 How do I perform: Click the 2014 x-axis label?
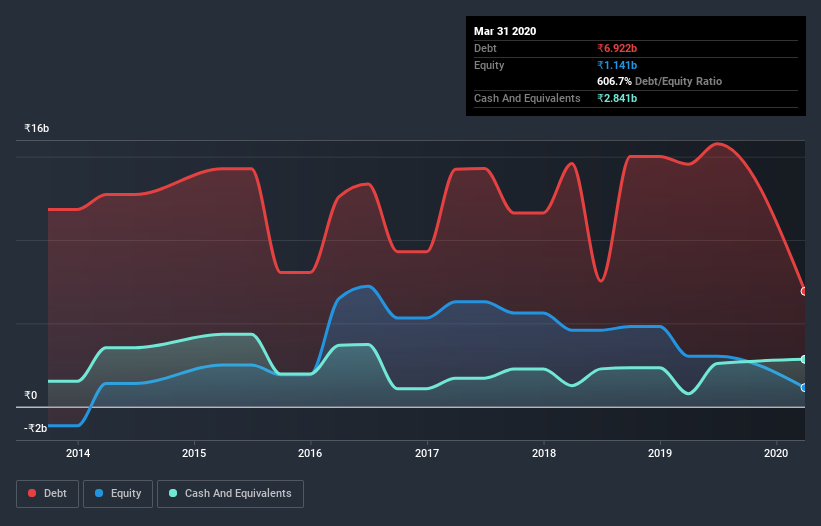[78, 453]
